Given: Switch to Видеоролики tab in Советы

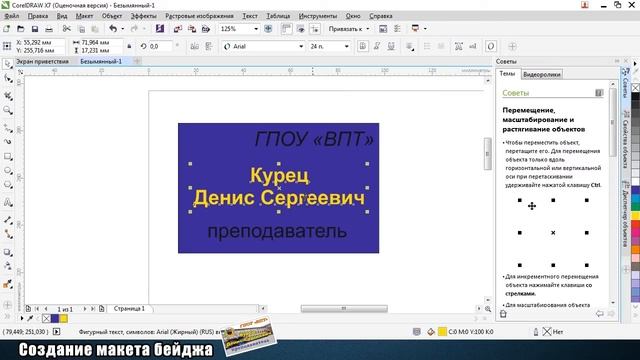Looking at the screenshot, I should click(542, 75).
